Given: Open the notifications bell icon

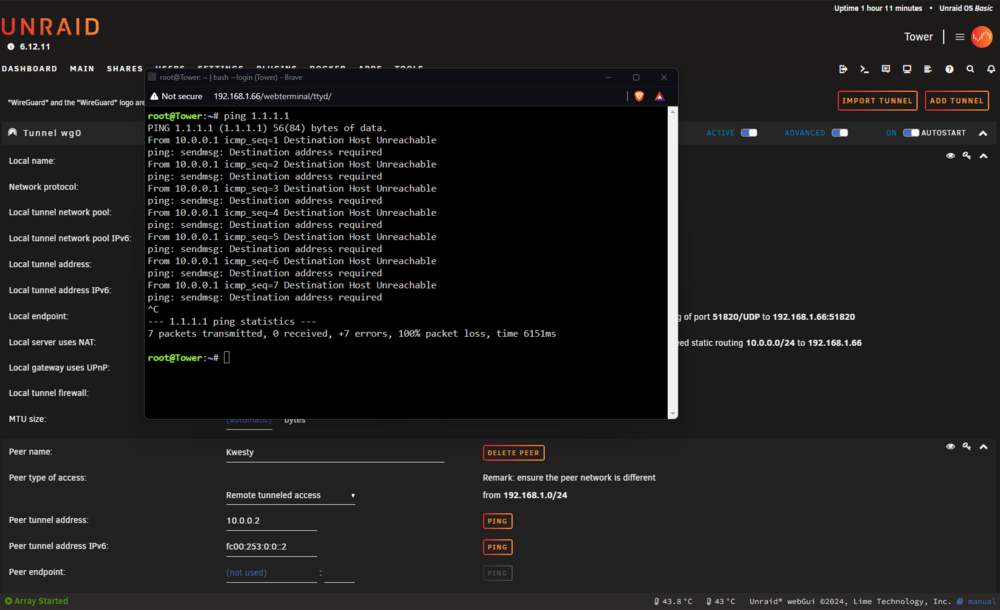Looking at the screenshot, I should tap(991, 69).
